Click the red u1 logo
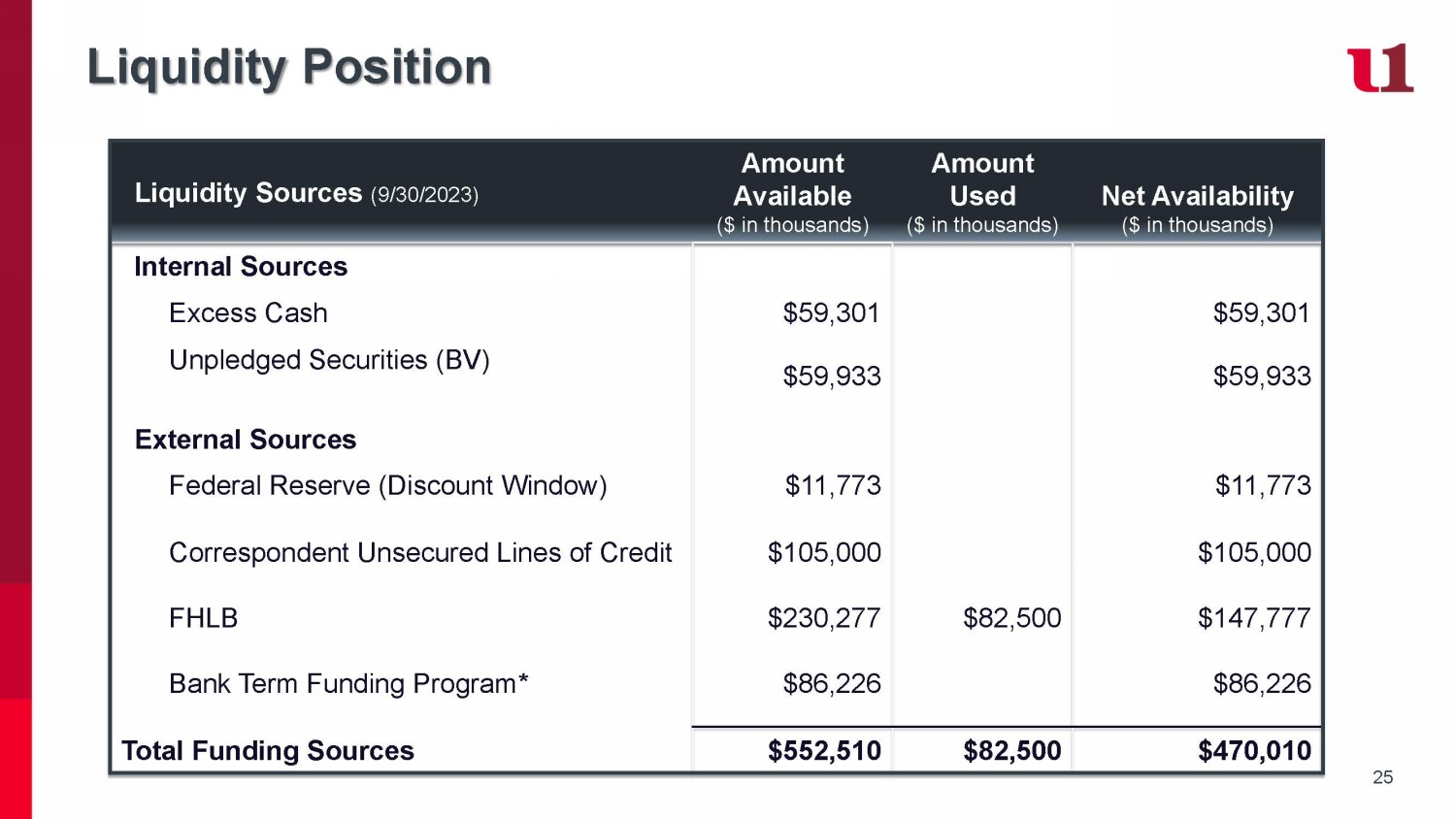 pyautogui.click(x=1379, y=68)
